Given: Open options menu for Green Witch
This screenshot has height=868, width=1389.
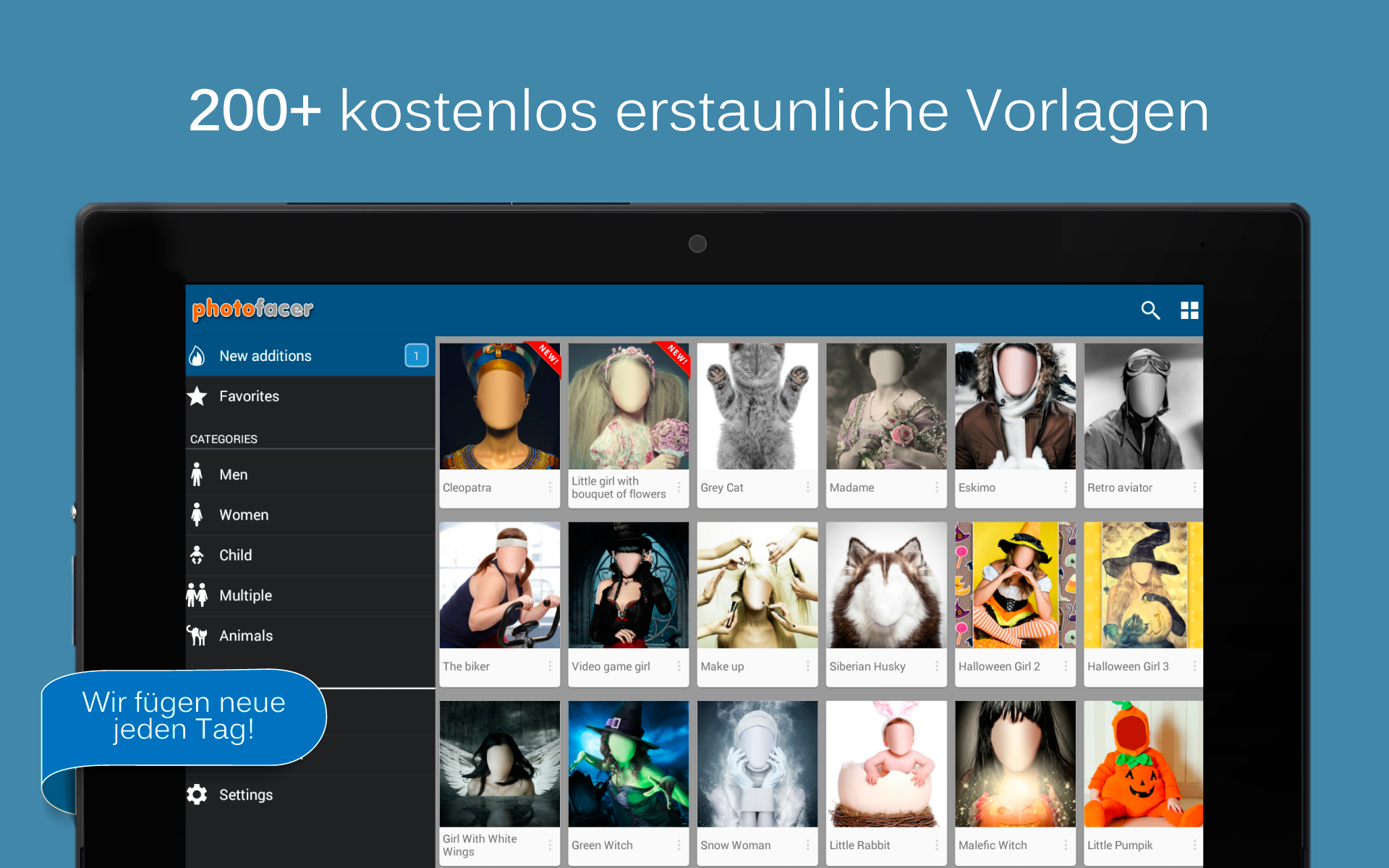Looking at the screenshot, I should click(x=679, y=845).
